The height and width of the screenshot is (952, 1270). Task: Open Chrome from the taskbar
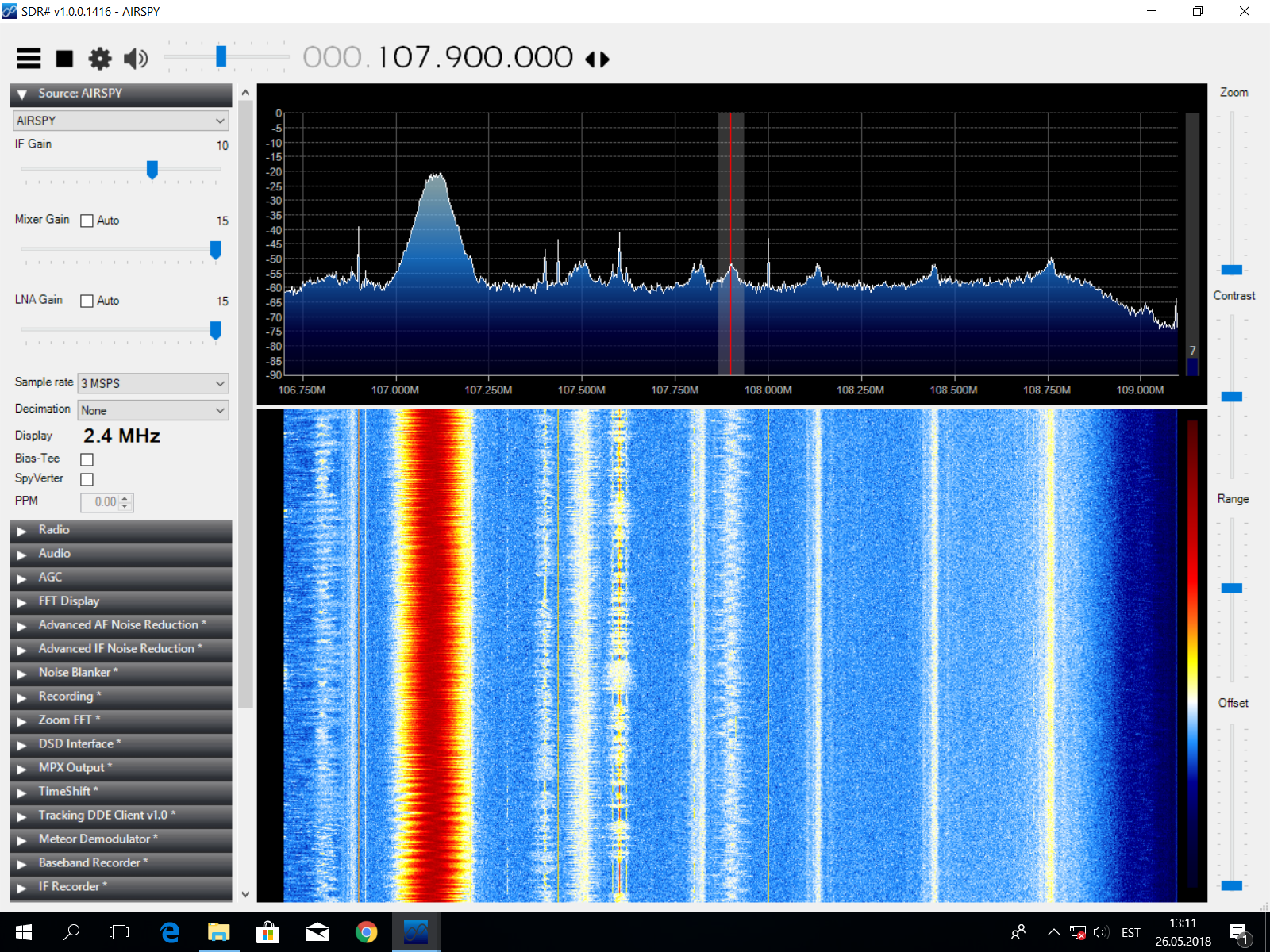click(366, 932)
